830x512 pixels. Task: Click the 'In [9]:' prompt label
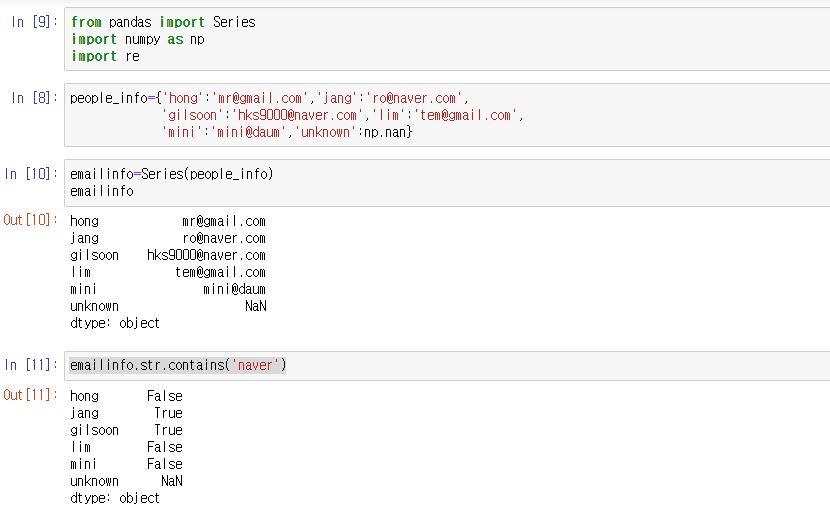pos(34,22)
